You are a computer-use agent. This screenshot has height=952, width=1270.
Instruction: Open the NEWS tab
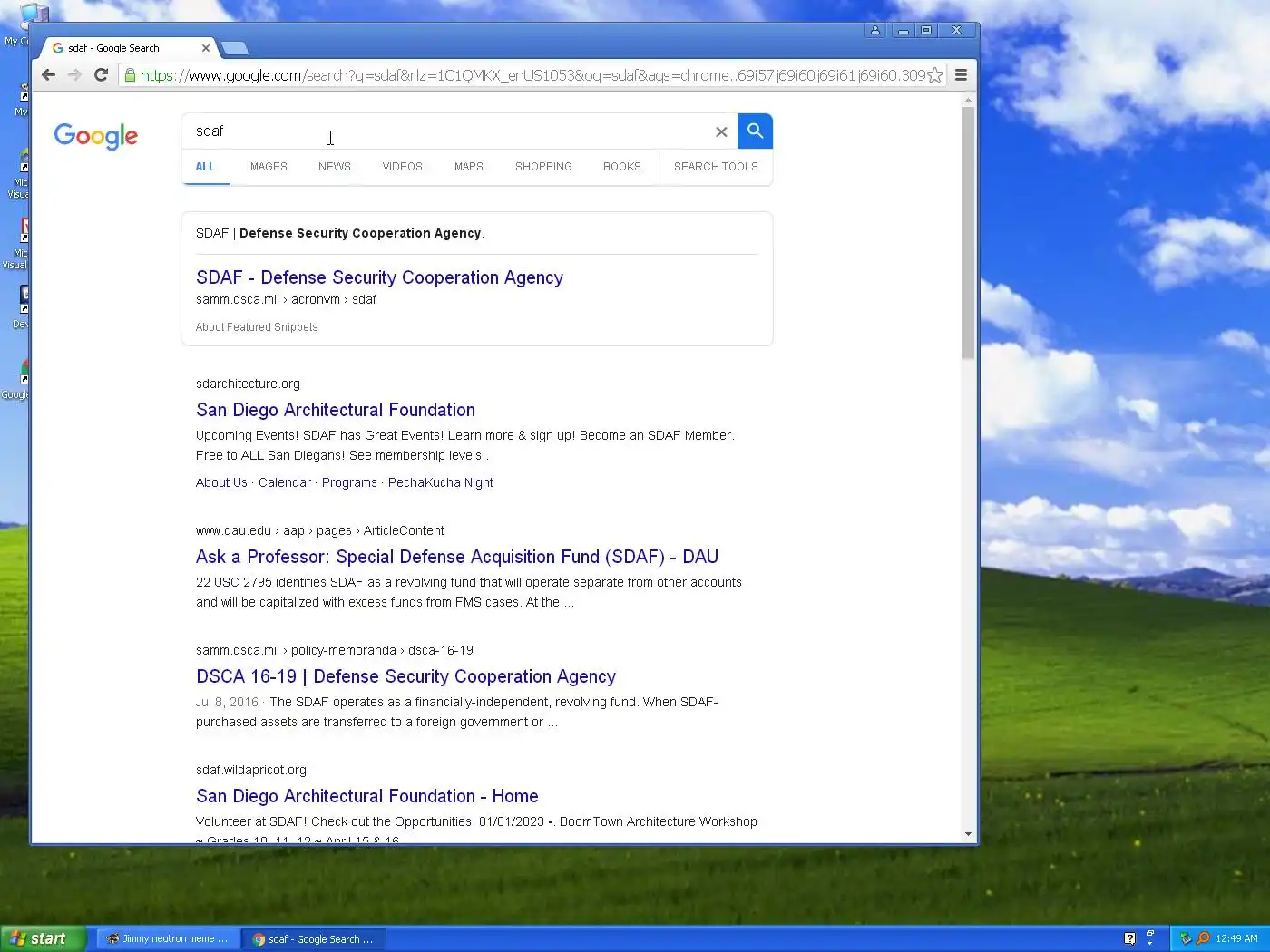point(335,167)
